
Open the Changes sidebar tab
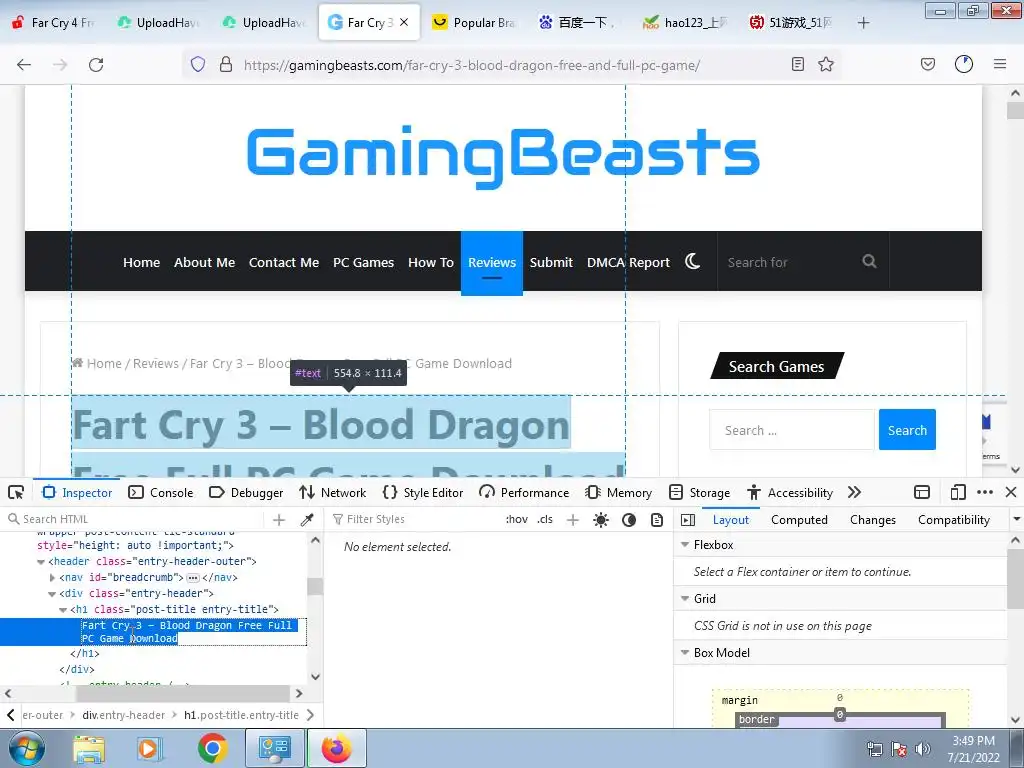(872, 520)
